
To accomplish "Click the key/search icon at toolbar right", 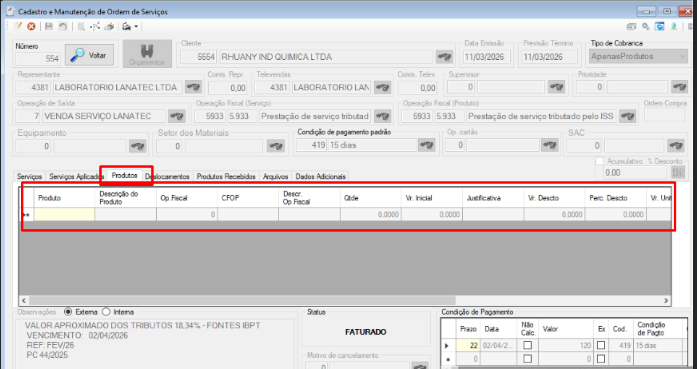I will point(645,27).
